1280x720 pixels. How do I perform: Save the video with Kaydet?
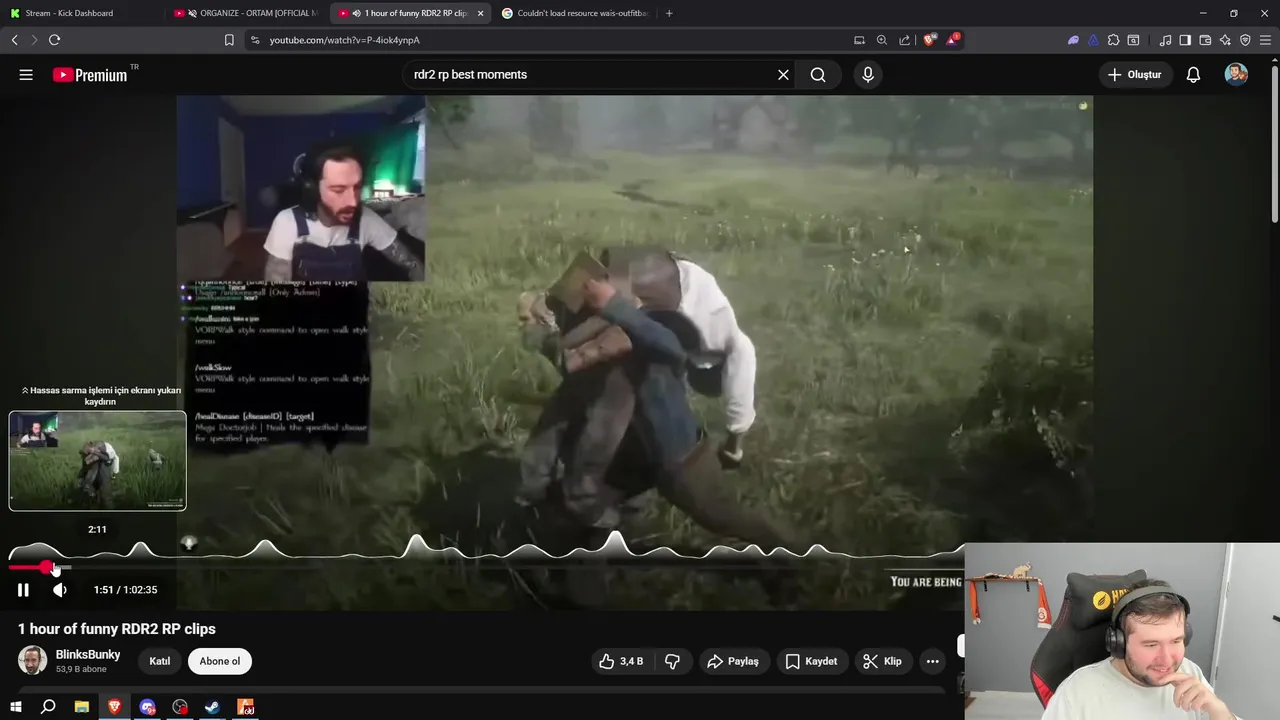tap(811, 661)
